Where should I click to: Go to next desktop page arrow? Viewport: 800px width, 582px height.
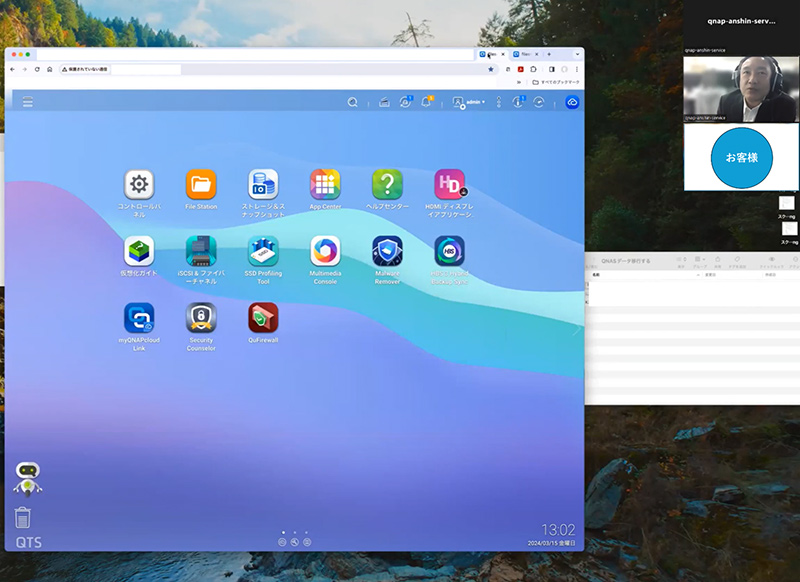[577, 331]
